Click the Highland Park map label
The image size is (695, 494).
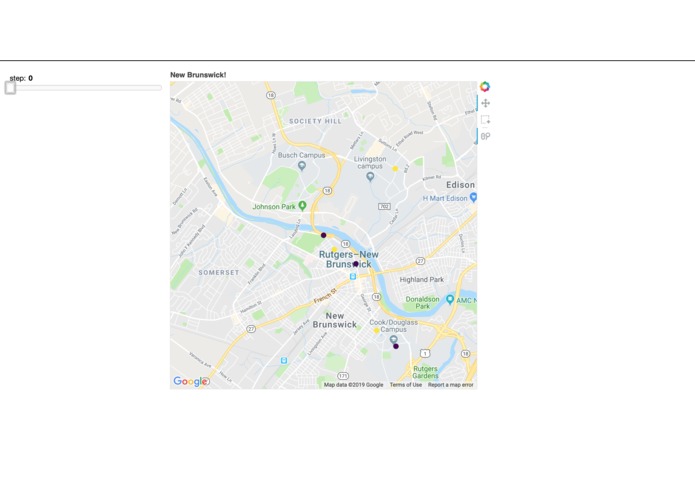422,280
